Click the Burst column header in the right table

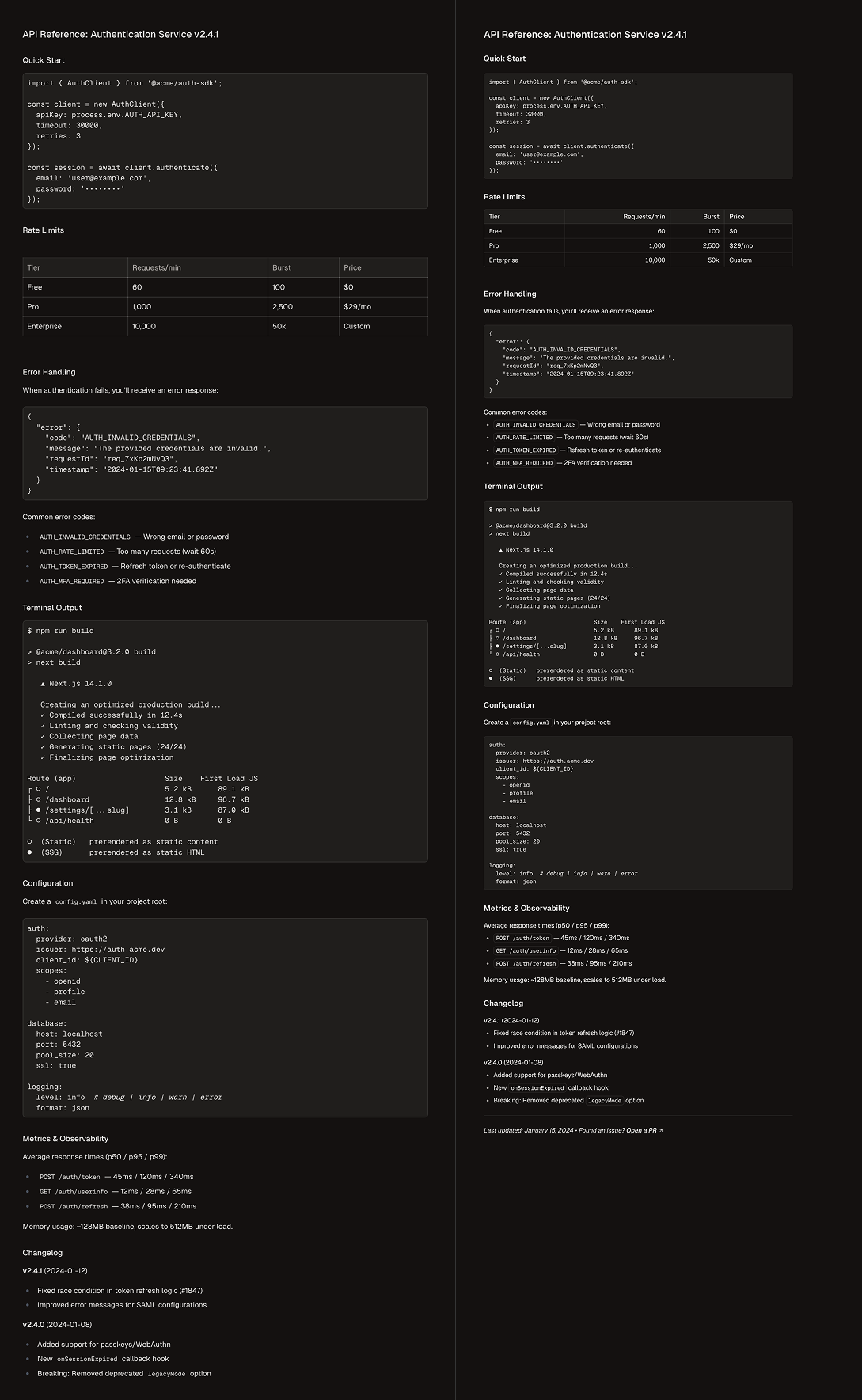click(x=711, y=217)
